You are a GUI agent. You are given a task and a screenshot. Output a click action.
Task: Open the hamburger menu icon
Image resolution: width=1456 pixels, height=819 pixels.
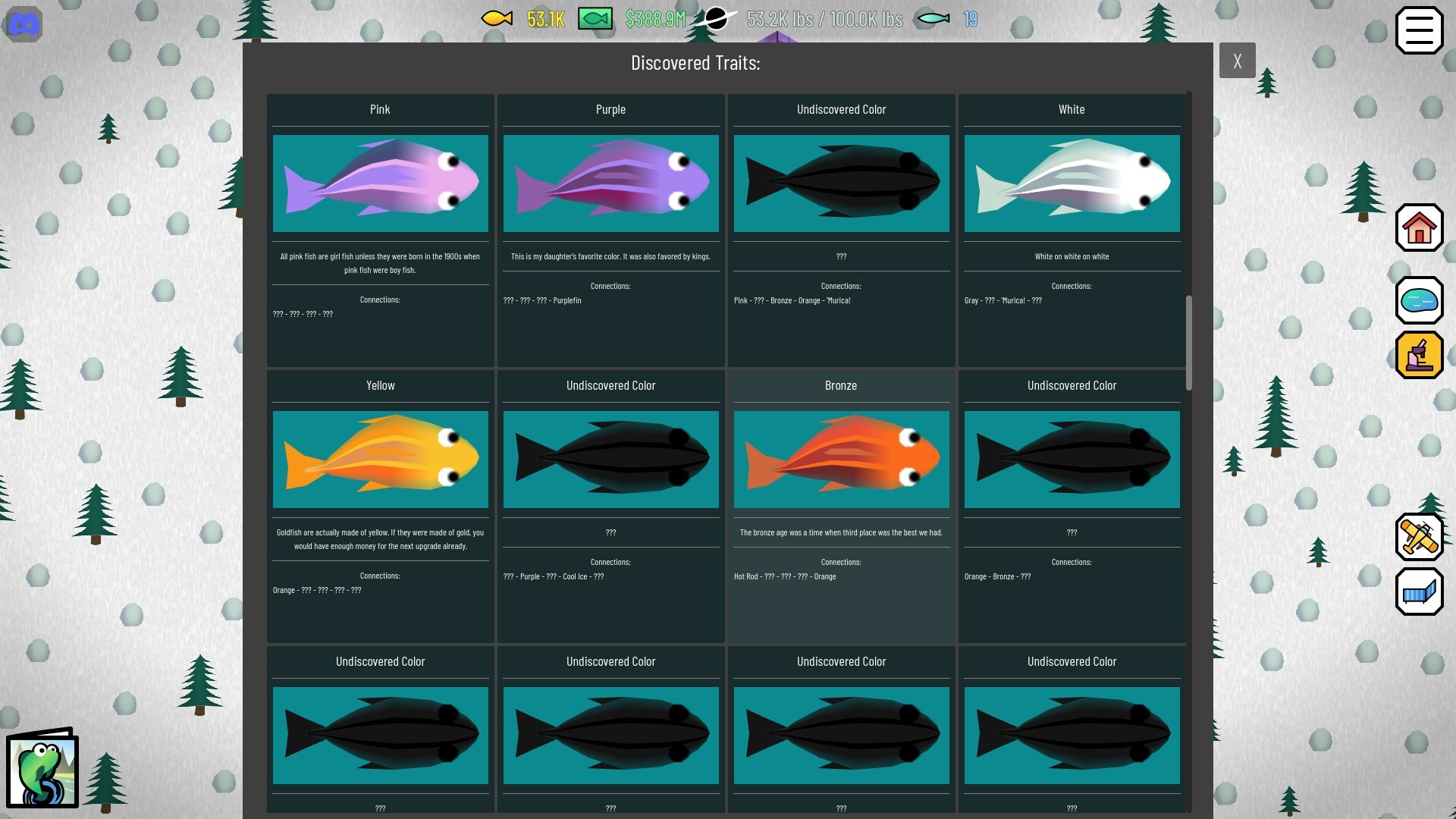click(x=1420, y=30)
